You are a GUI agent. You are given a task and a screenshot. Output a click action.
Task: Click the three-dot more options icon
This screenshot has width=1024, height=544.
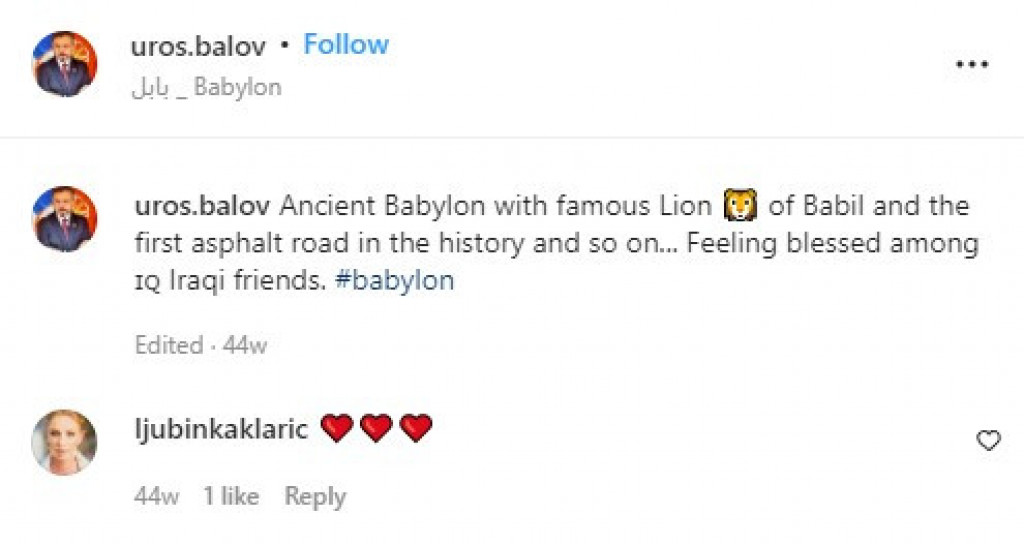click(971, 64)
